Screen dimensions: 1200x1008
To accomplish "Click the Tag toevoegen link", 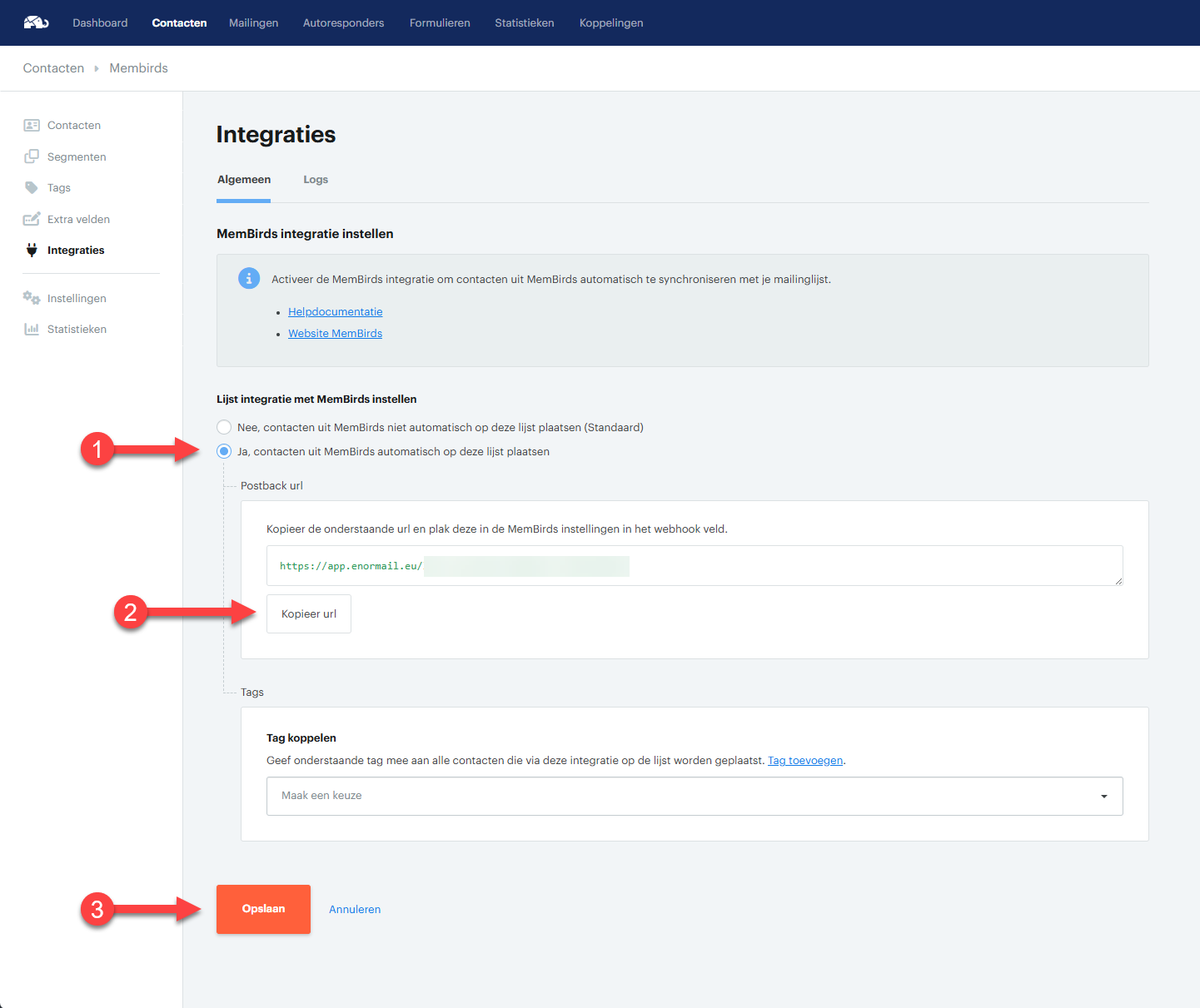I will pyautogui.click(x=805, y=760).
